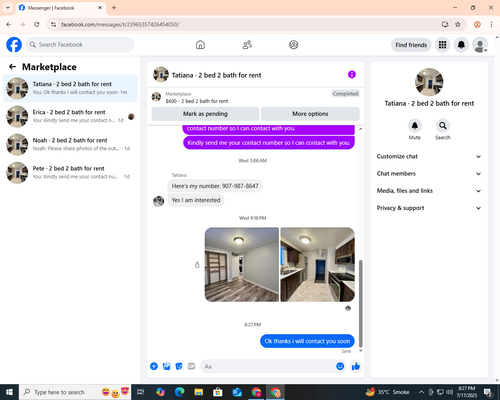Select the Messenger | Facebook tab
This screenshot has height=400, width=500.
click(61, 8)
